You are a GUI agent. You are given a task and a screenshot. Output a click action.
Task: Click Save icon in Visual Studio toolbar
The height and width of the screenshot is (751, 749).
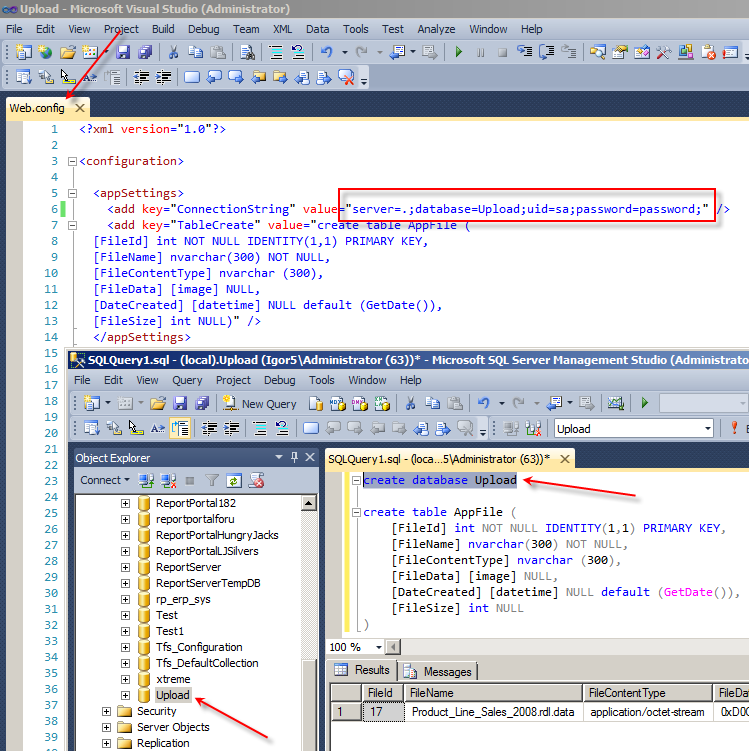click(x=123, y=52)
